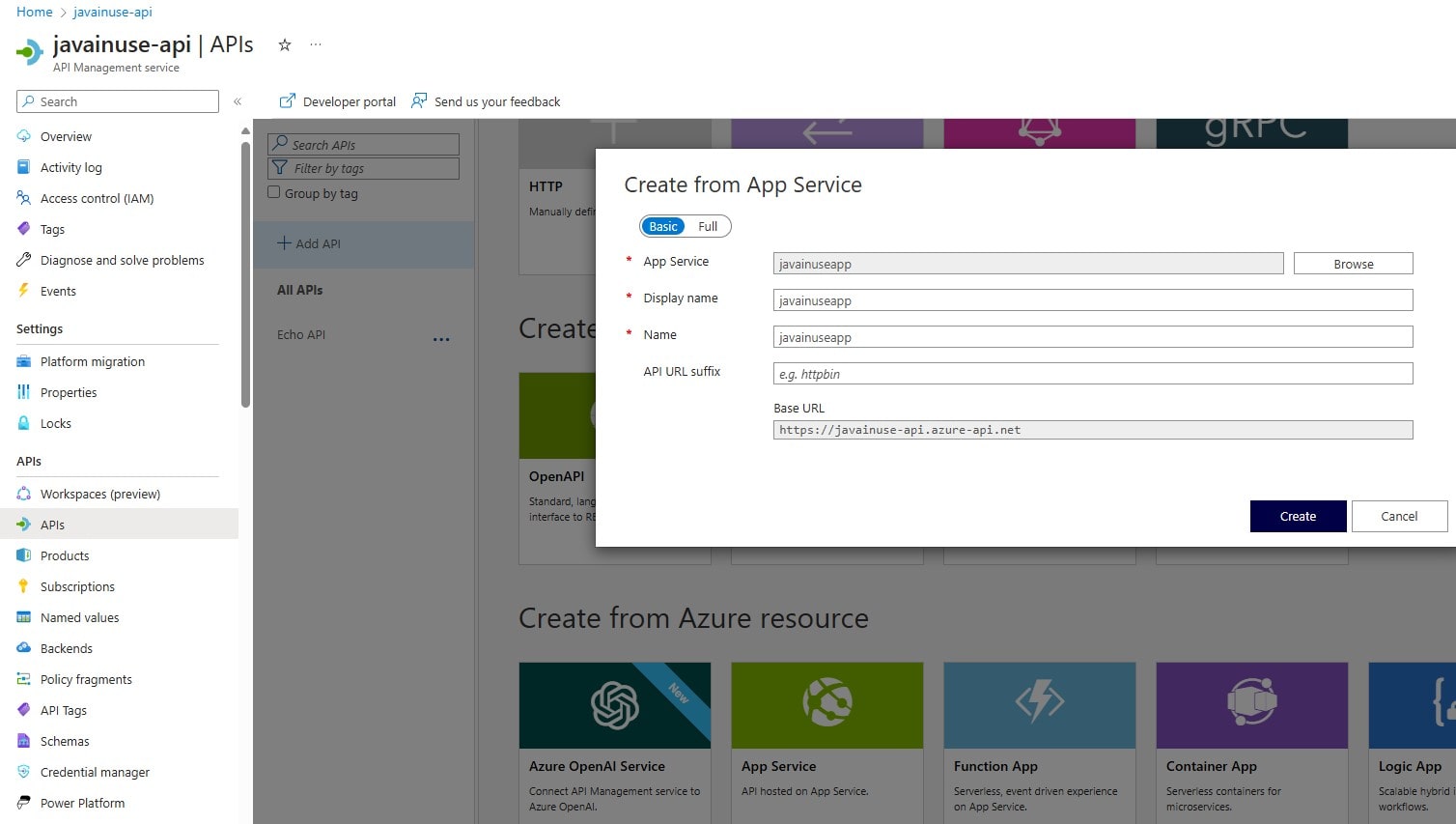The height and width of the screenshot is (824, 1456).
Task: Click Browse to pick an App Service
Action: [1353, 264]
